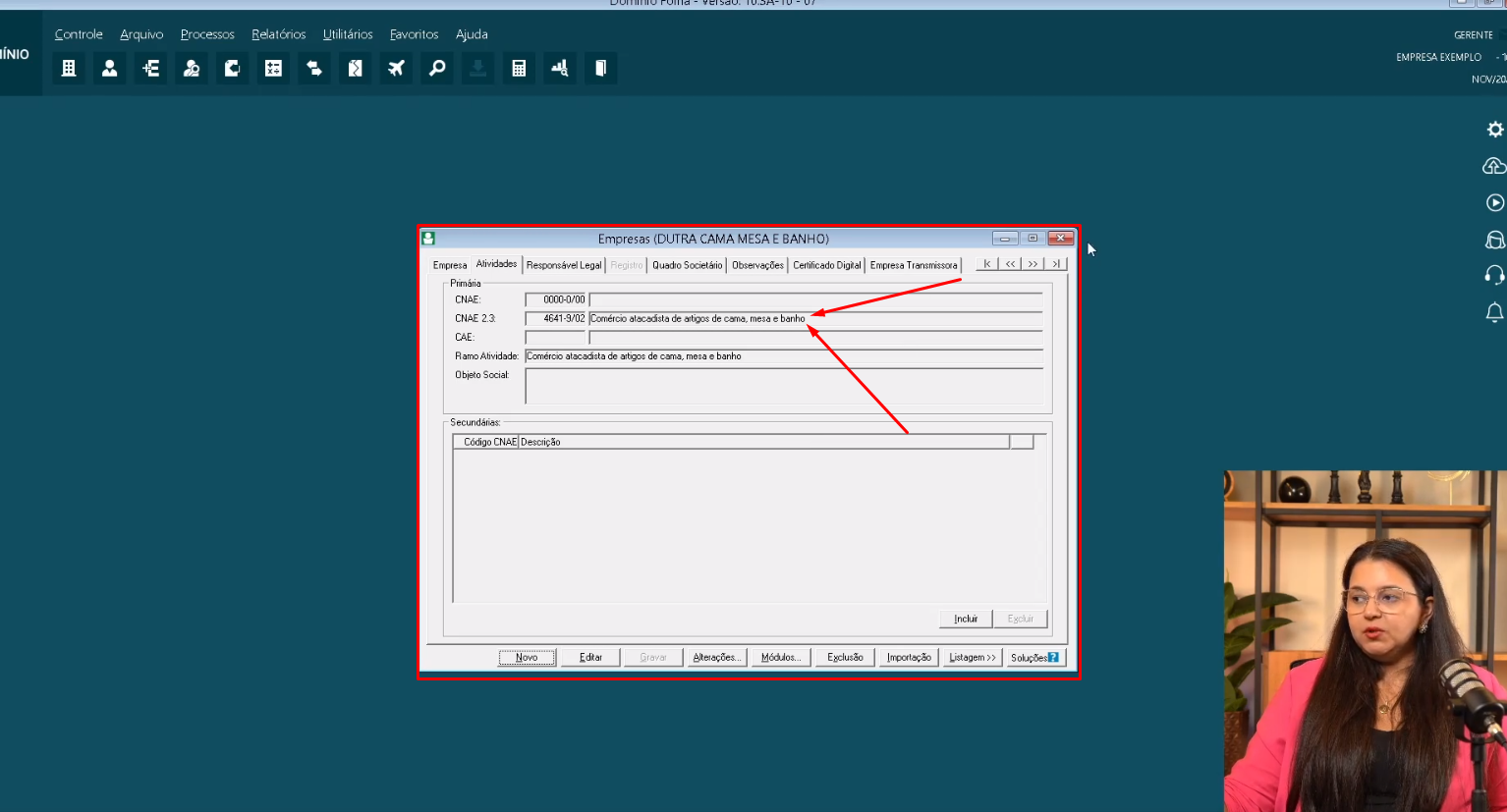
Task: Open the Ajuda menu
Action: coord(472,34)
